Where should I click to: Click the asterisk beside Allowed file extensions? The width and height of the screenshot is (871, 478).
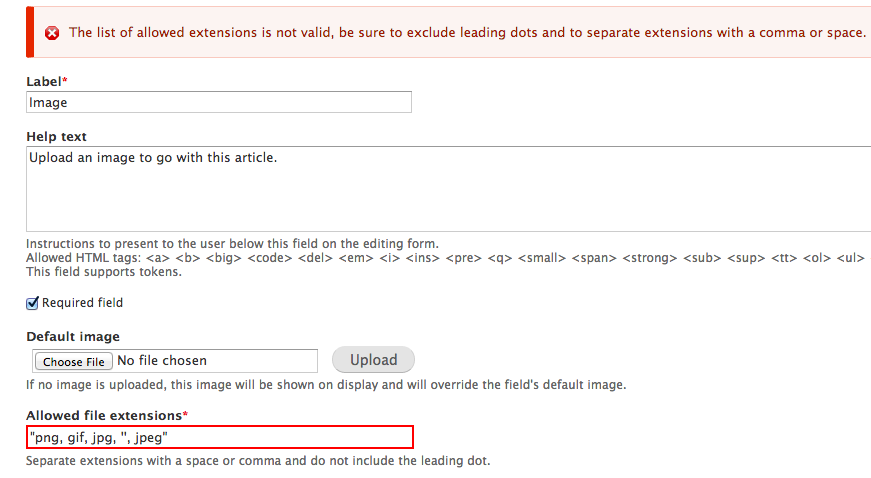185,413
